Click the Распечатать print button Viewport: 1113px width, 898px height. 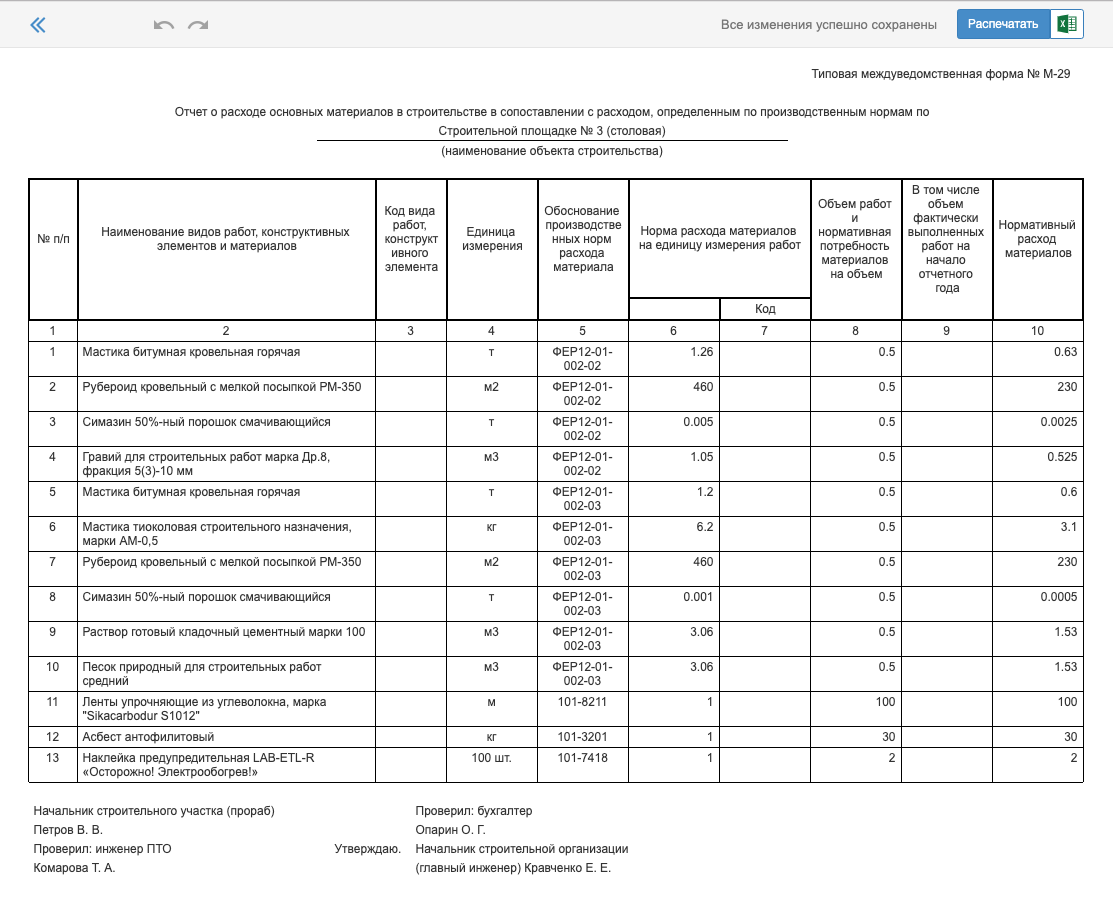click(x=1003, y=24)
